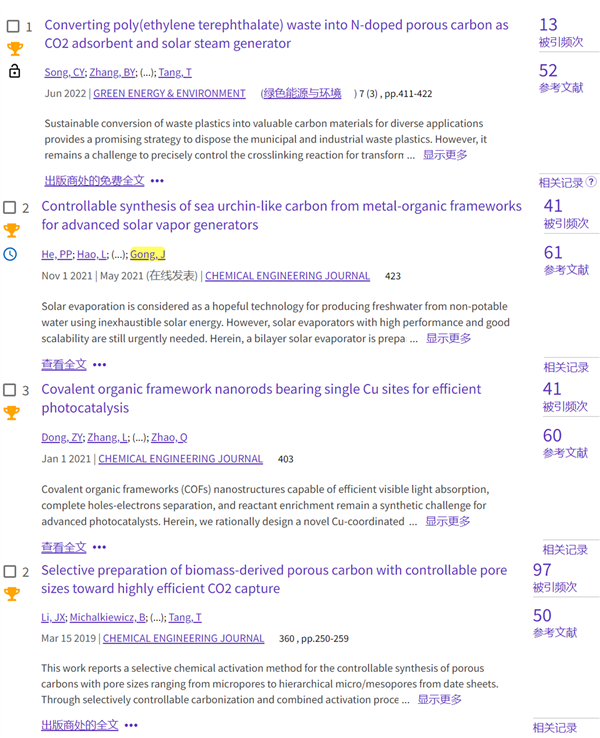
Task: Click the trophy icon for the PET waste article
Action: [14, 48]
